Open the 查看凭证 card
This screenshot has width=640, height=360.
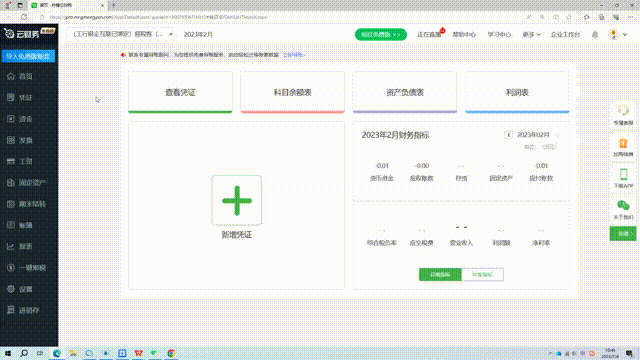tap(180, 93)
